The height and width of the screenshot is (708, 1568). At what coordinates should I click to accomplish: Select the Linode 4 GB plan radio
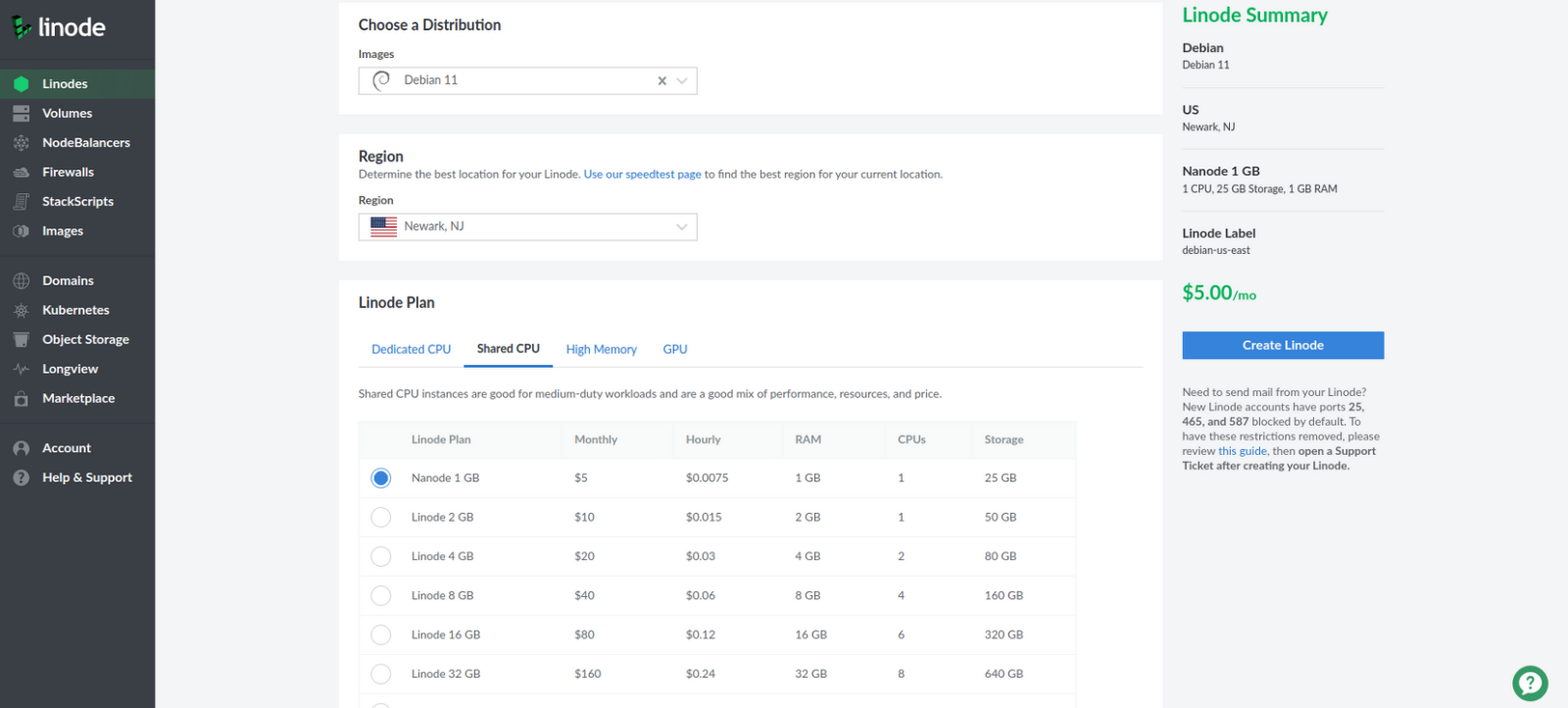pyautogui.click(x=381, y=557)
